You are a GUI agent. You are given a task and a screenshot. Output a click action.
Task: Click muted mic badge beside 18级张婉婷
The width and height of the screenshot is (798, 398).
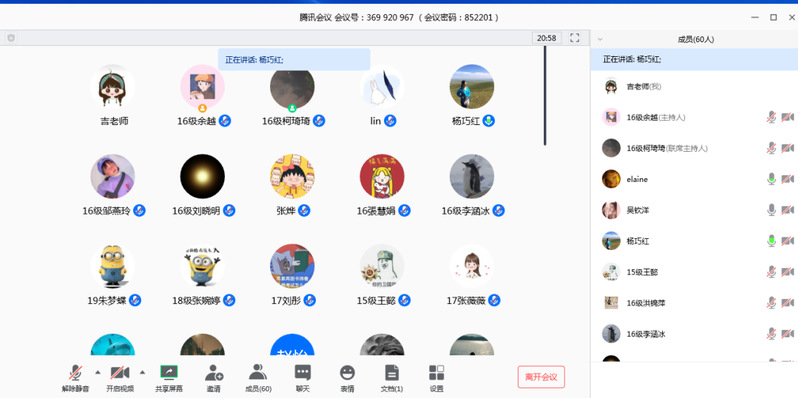click(229, 300)
